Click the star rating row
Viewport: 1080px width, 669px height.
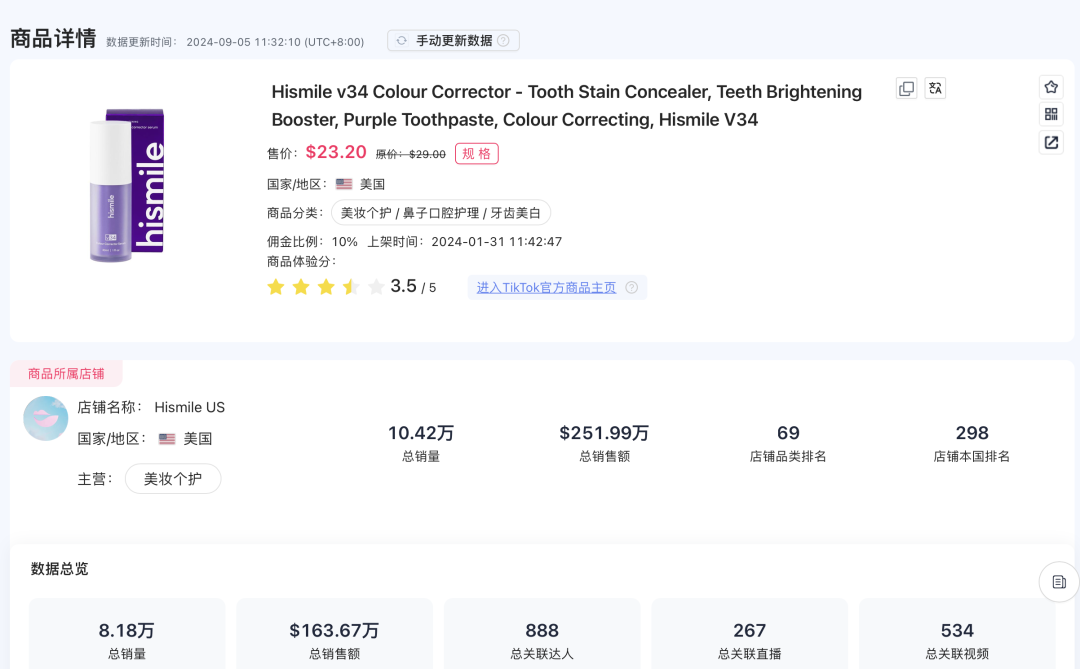(x=325, y=287)
